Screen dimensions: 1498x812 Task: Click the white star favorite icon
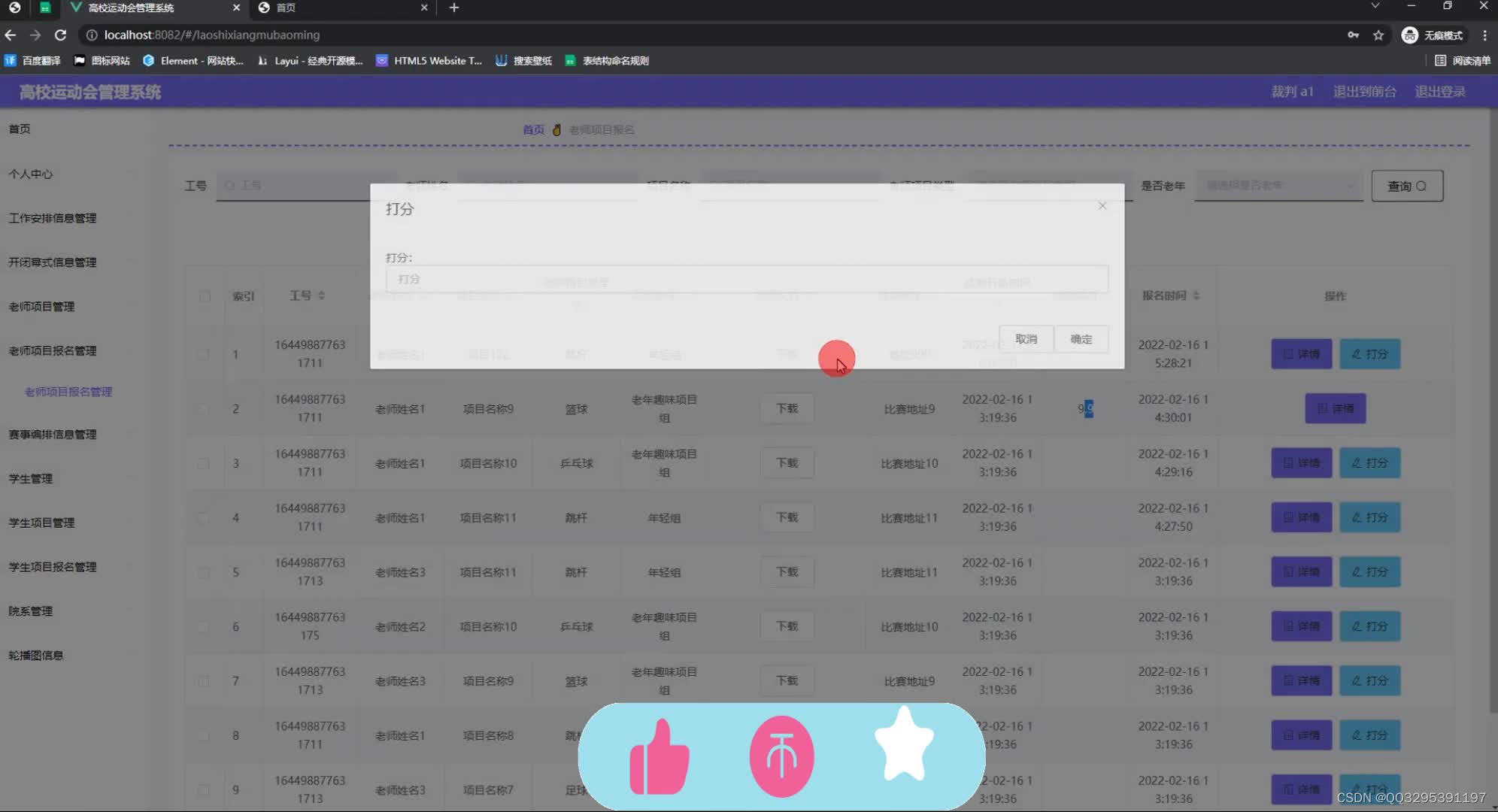pyautogui.click(x=904, y=744)
